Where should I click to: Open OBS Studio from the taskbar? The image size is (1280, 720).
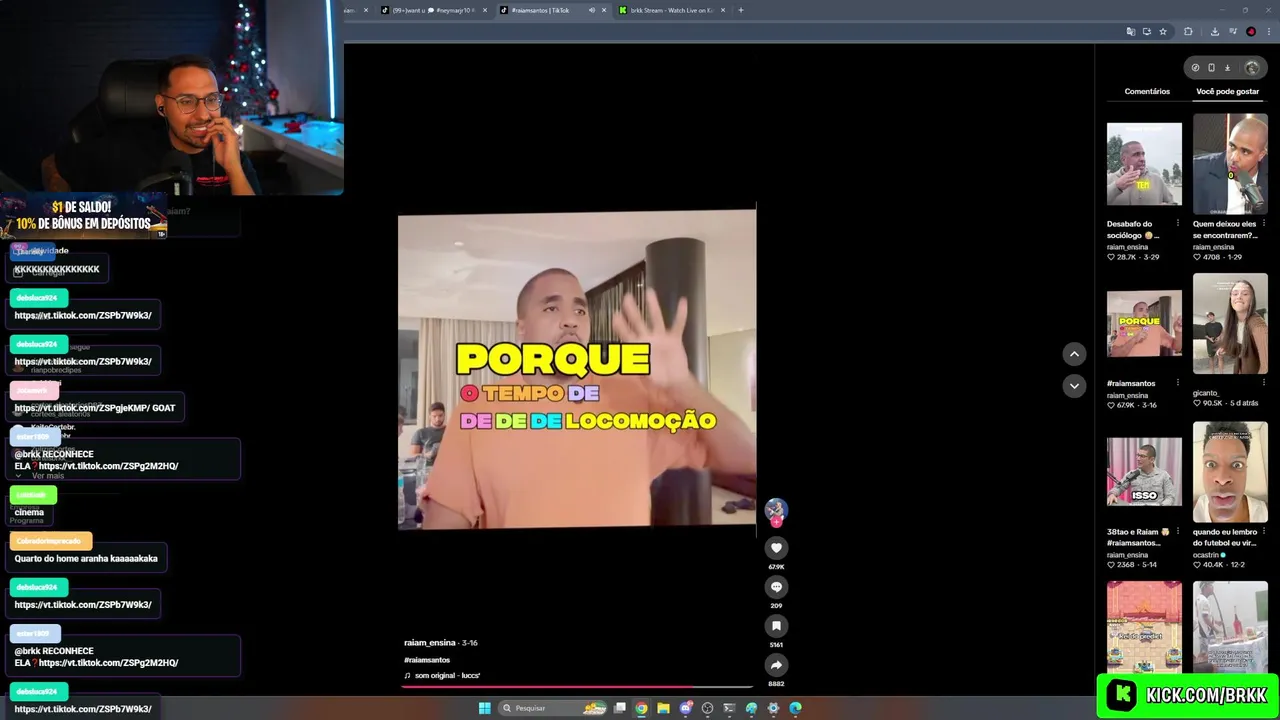[707, 708]
